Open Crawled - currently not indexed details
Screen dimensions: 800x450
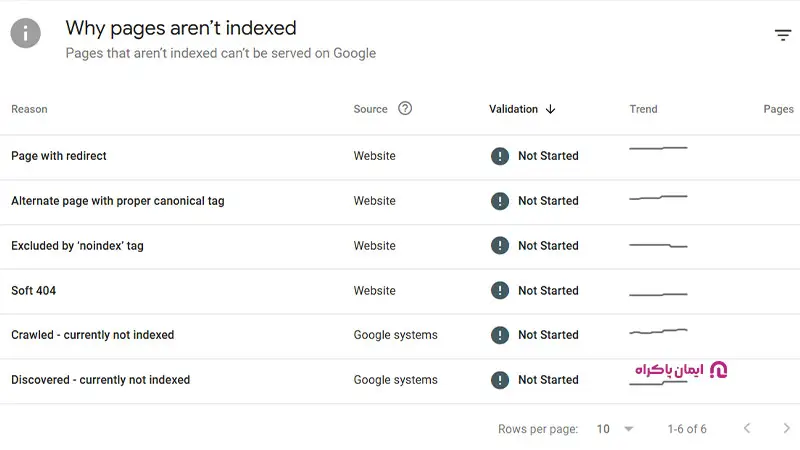(92, 335)
